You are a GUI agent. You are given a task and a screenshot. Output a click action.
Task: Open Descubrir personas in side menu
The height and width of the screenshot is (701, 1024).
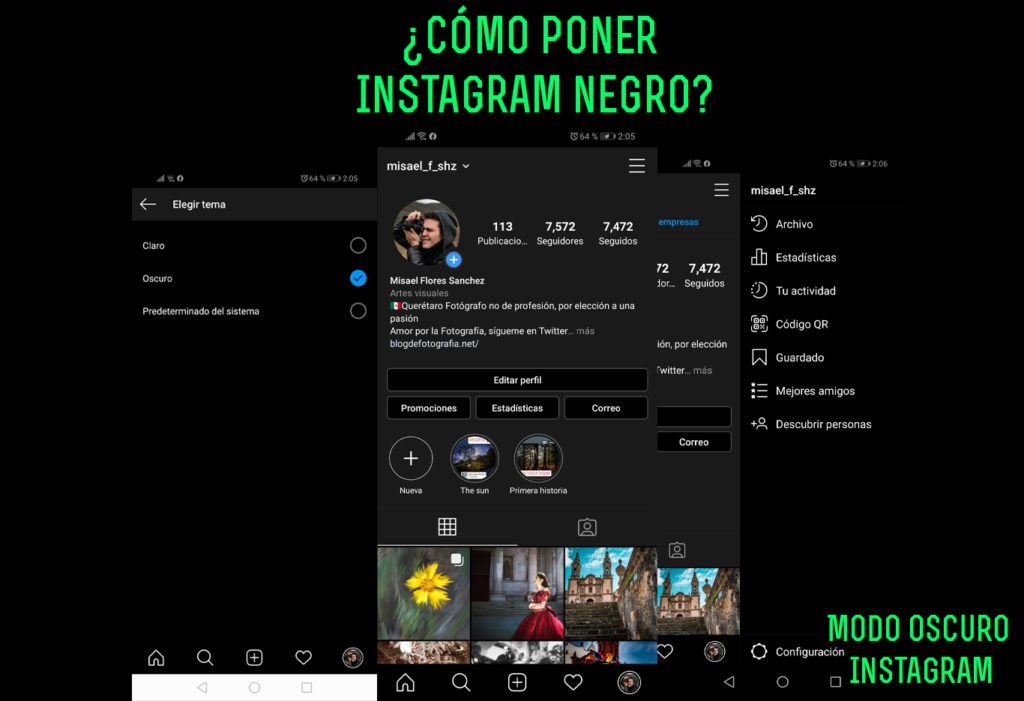pos(823,424)
